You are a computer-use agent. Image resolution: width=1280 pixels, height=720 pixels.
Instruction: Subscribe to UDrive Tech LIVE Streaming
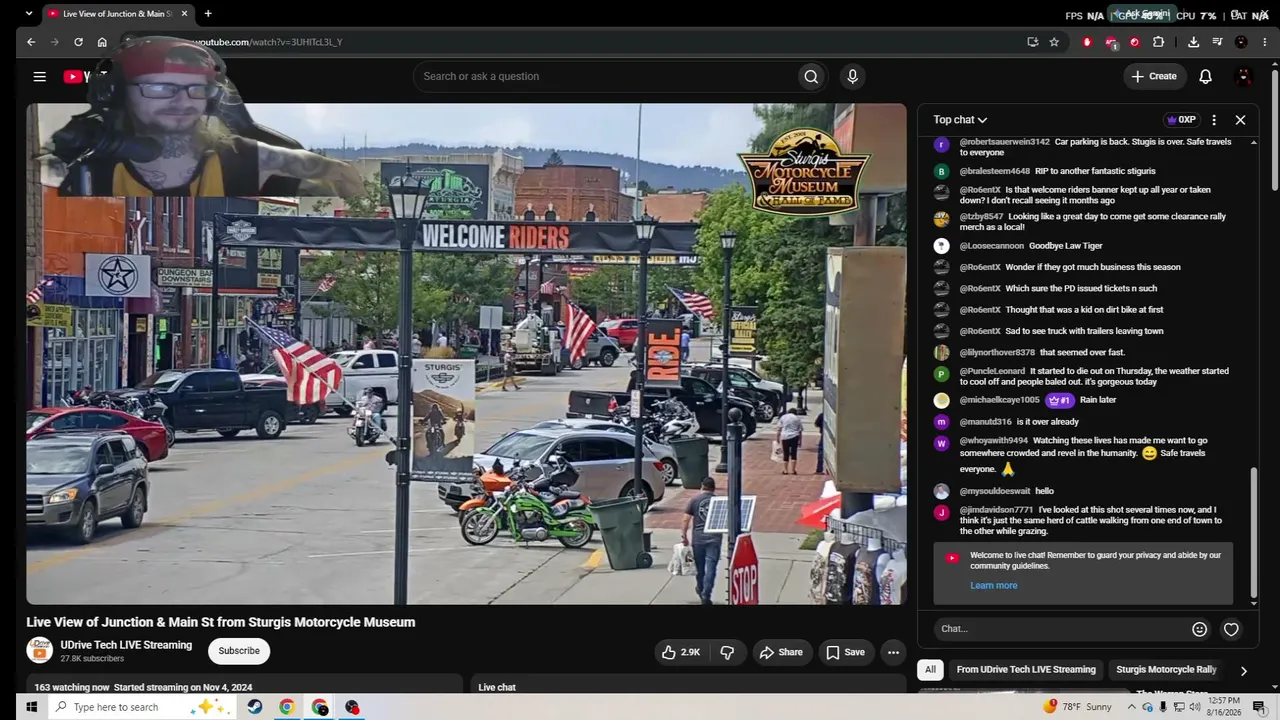(239, 651)
